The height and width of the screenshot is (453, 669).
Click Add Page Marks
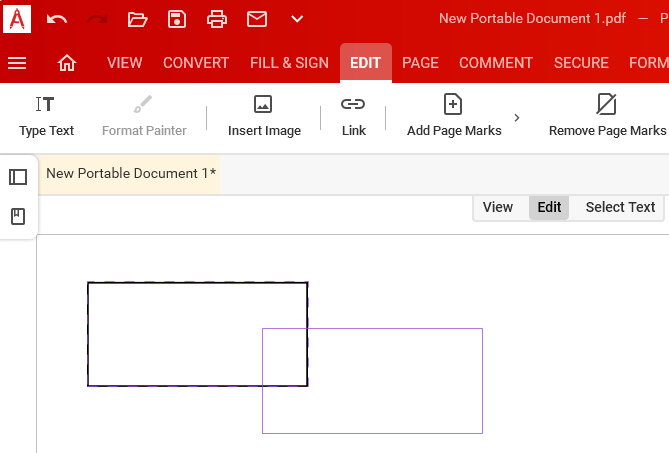pyautogui.click(x=454, y=116)
